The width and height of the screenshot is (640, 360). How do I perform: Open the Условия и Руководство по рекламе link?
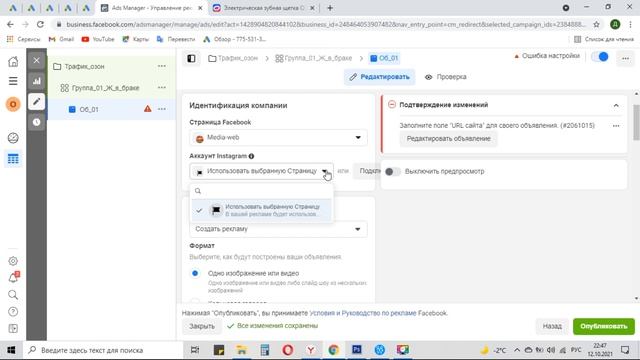363,313
